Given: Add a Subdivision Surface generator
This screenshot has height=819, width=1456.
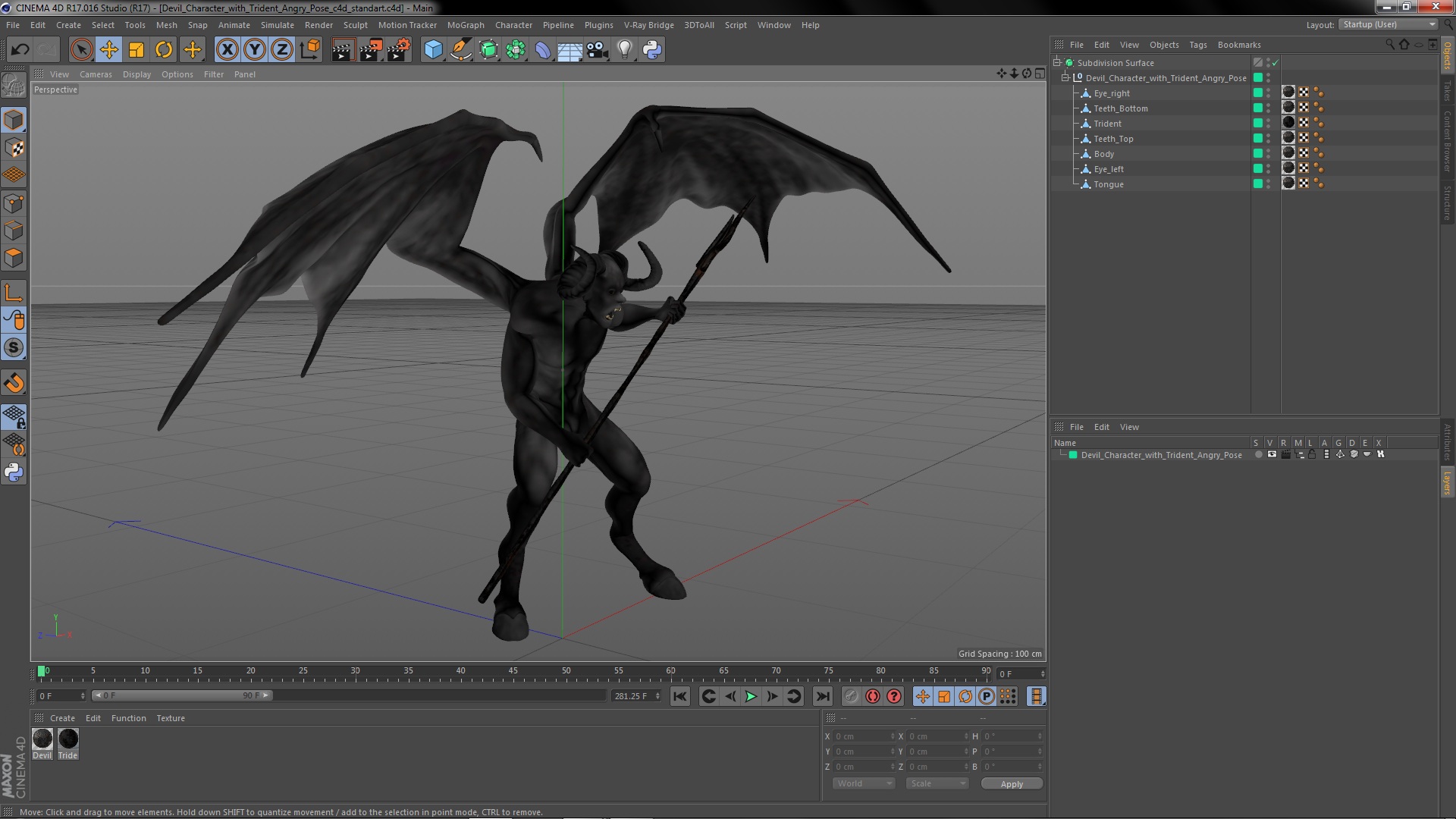Looking at the screenshot, I should pos(488,50).
